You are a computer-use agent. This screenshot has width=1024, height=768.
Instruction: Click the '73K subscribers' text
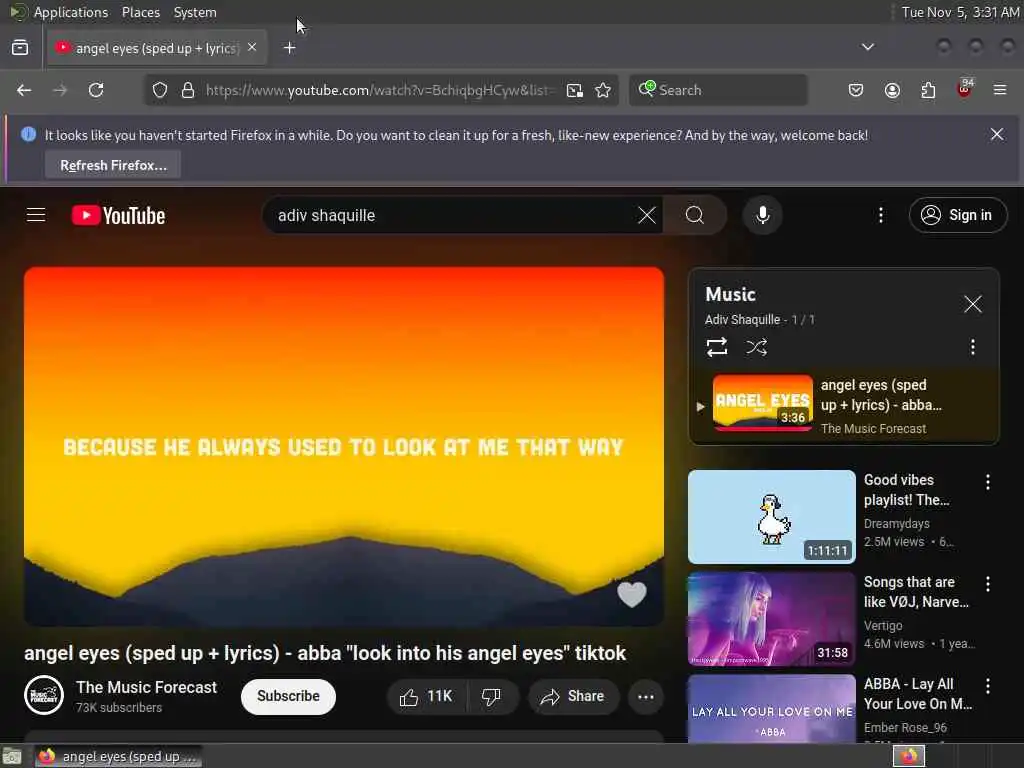(119, 707)
